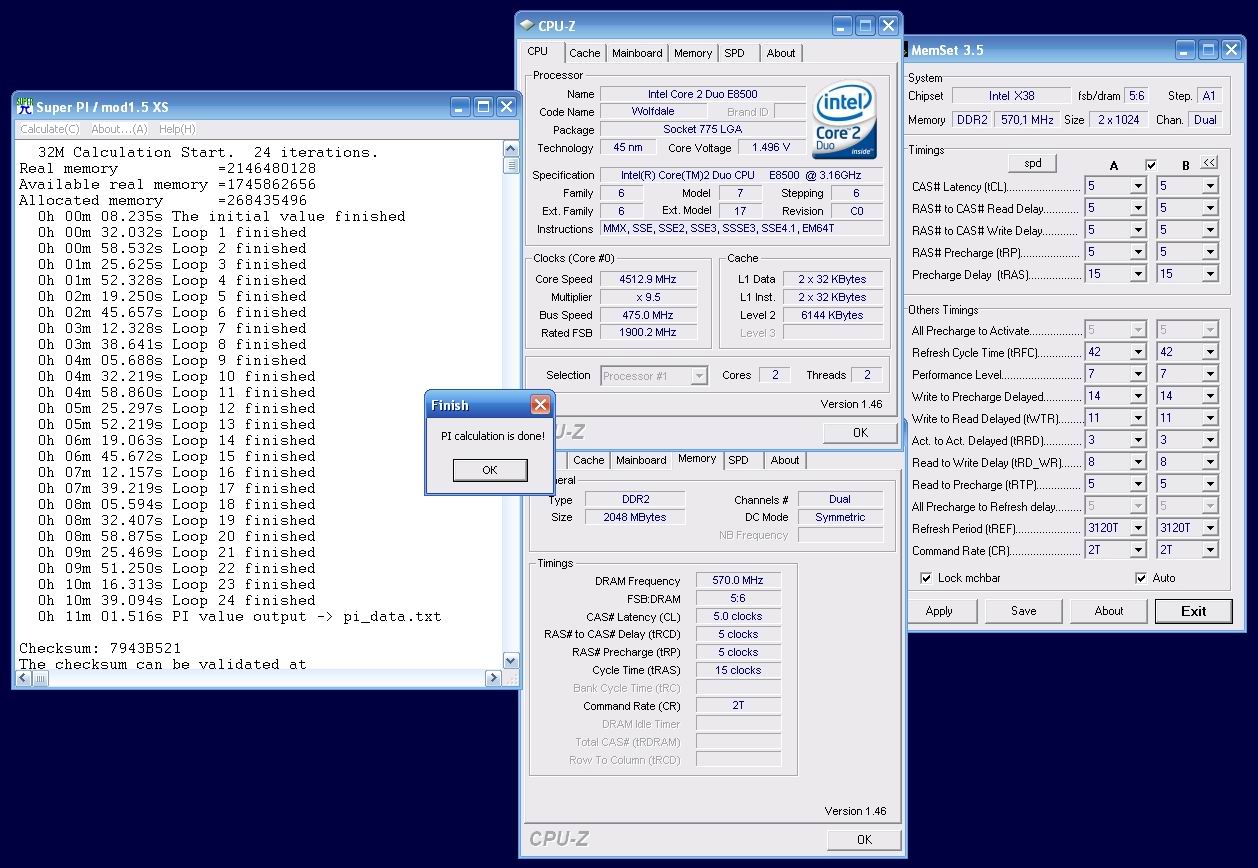
Task: Click the Save button in MemSet
Action: coord(1023,611)
